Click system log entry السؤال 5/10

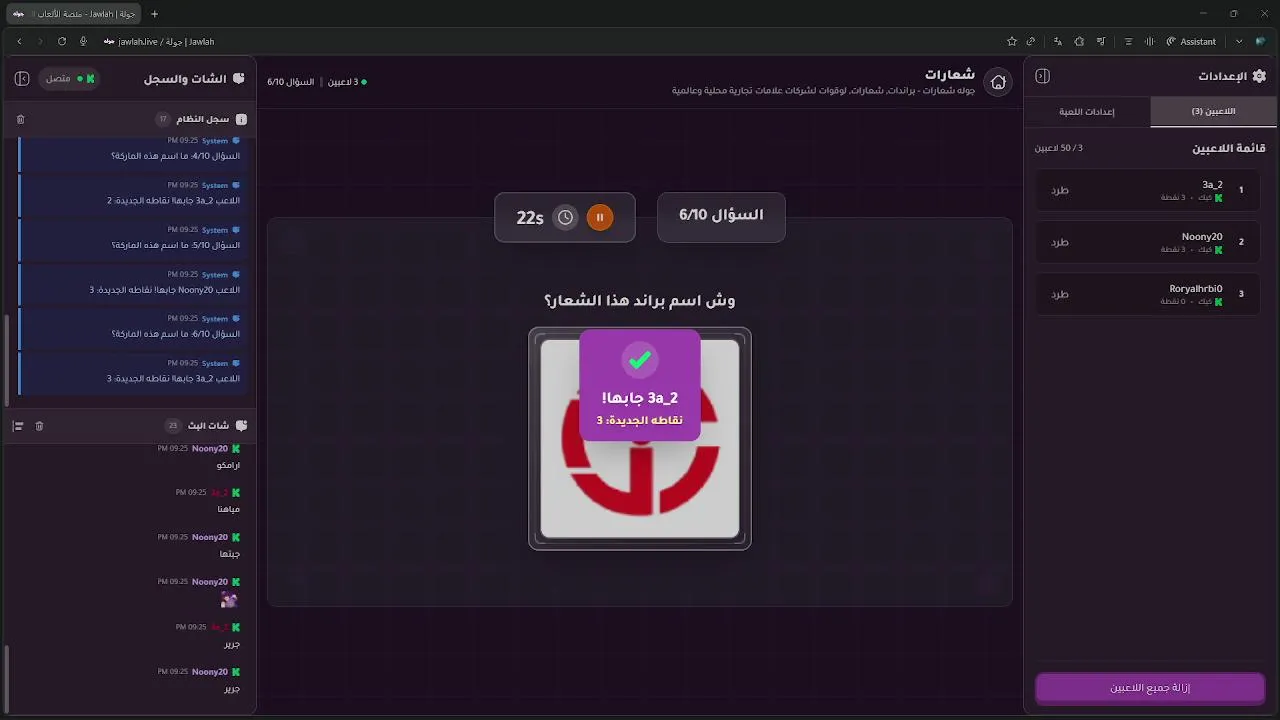[x=133, y=238]
